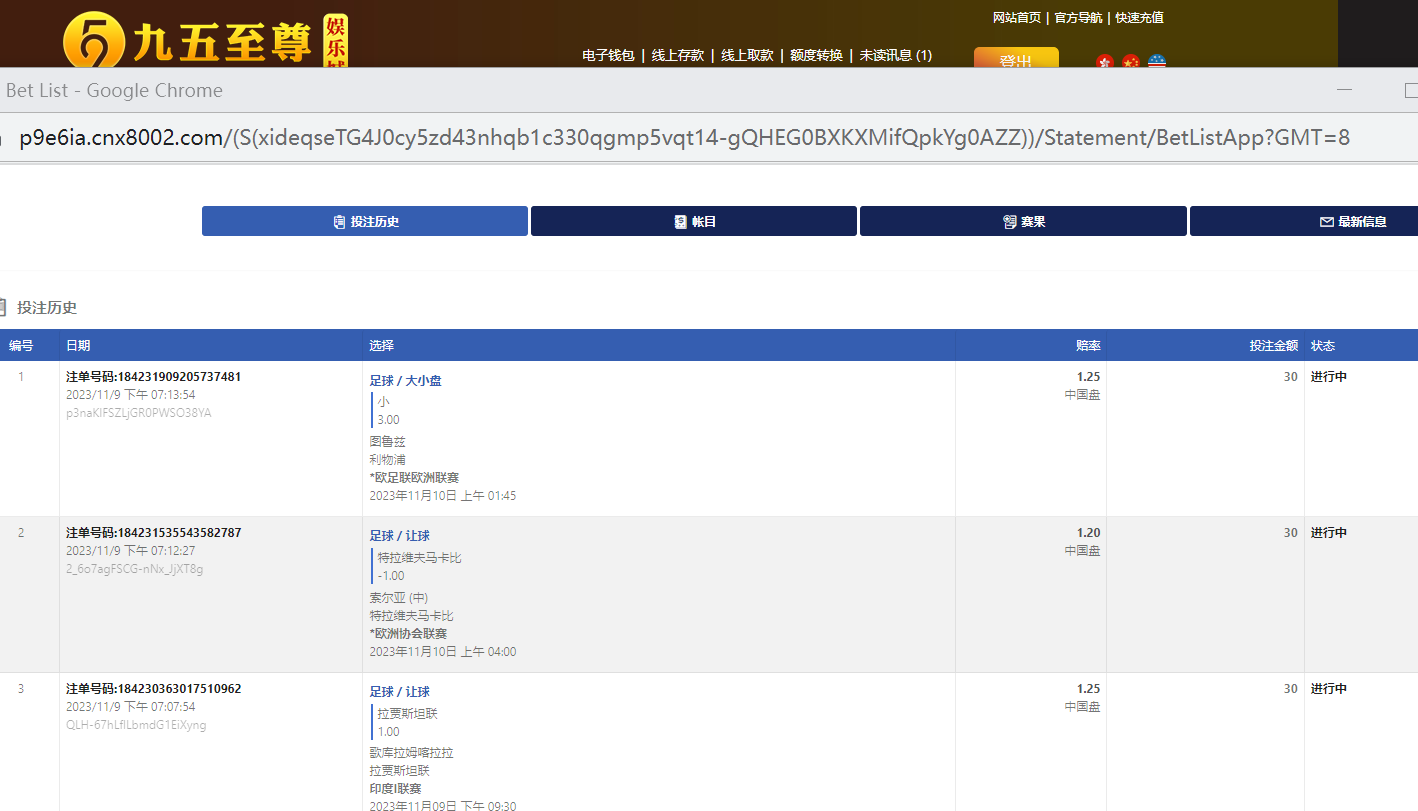
Task: Click the 进行中 status in row 1
Action: point(1329,377)
